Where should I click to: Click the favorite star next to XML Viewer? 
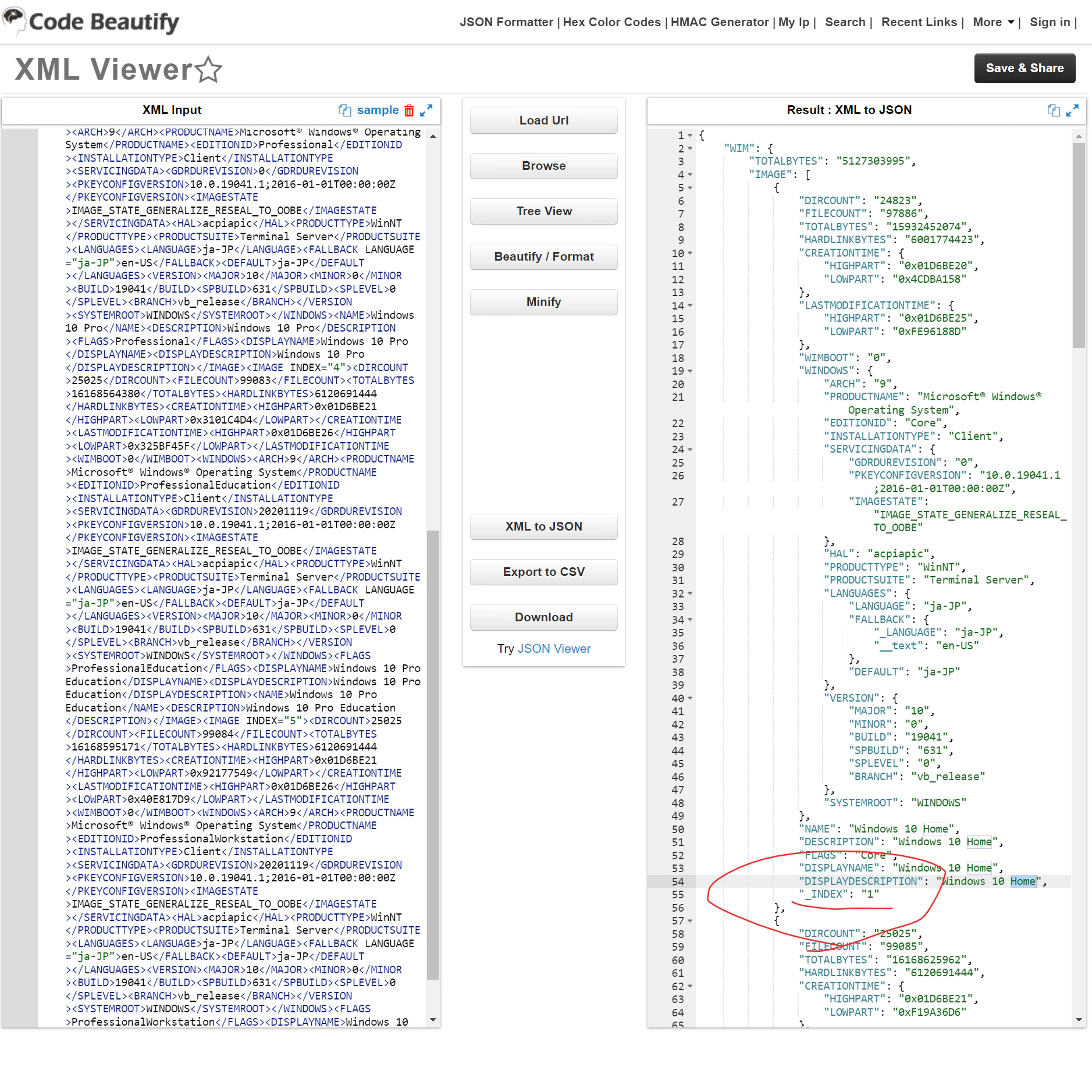[209, 70]
